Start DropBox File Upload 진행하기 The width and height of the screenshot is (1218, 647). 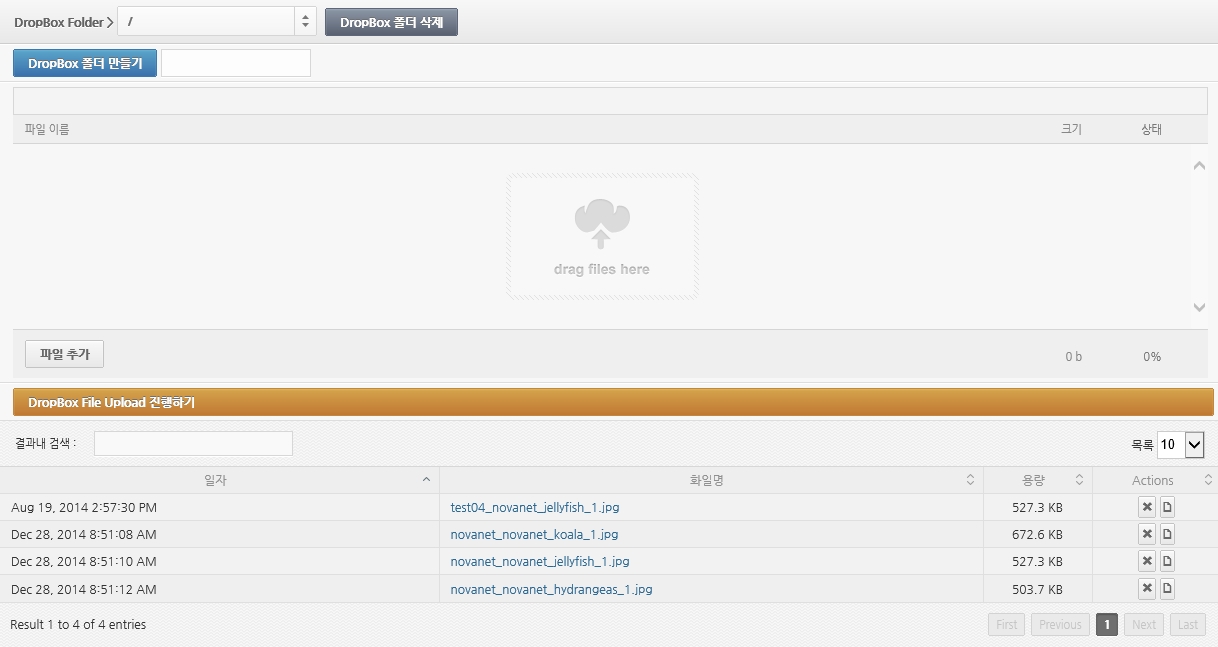[x=613, y=402]
